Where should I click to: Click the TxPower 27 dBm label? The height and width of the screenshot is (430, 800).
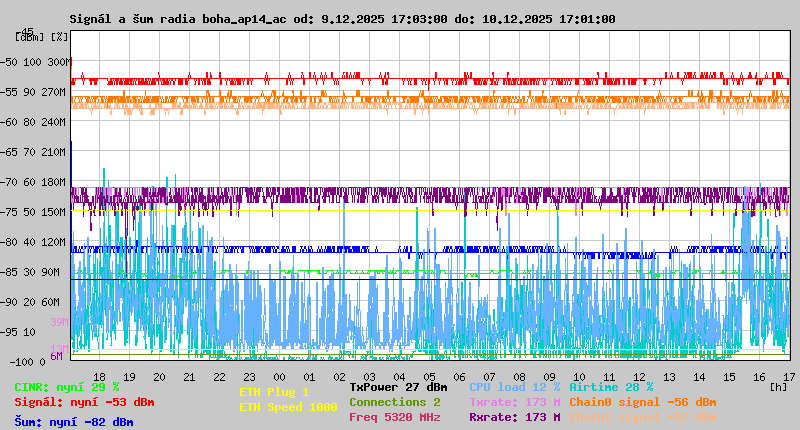click(398, 387)
